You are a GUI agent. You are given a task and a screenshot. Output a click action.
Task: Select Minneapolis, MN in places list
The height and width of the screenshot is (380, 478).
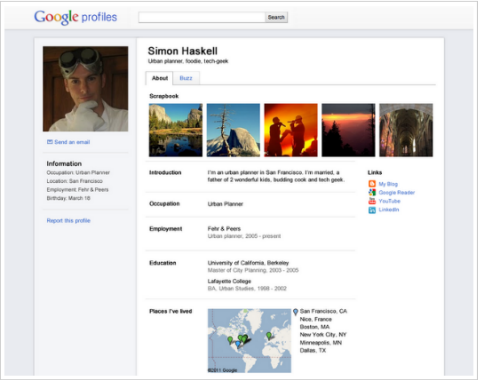tap(321, 343)
